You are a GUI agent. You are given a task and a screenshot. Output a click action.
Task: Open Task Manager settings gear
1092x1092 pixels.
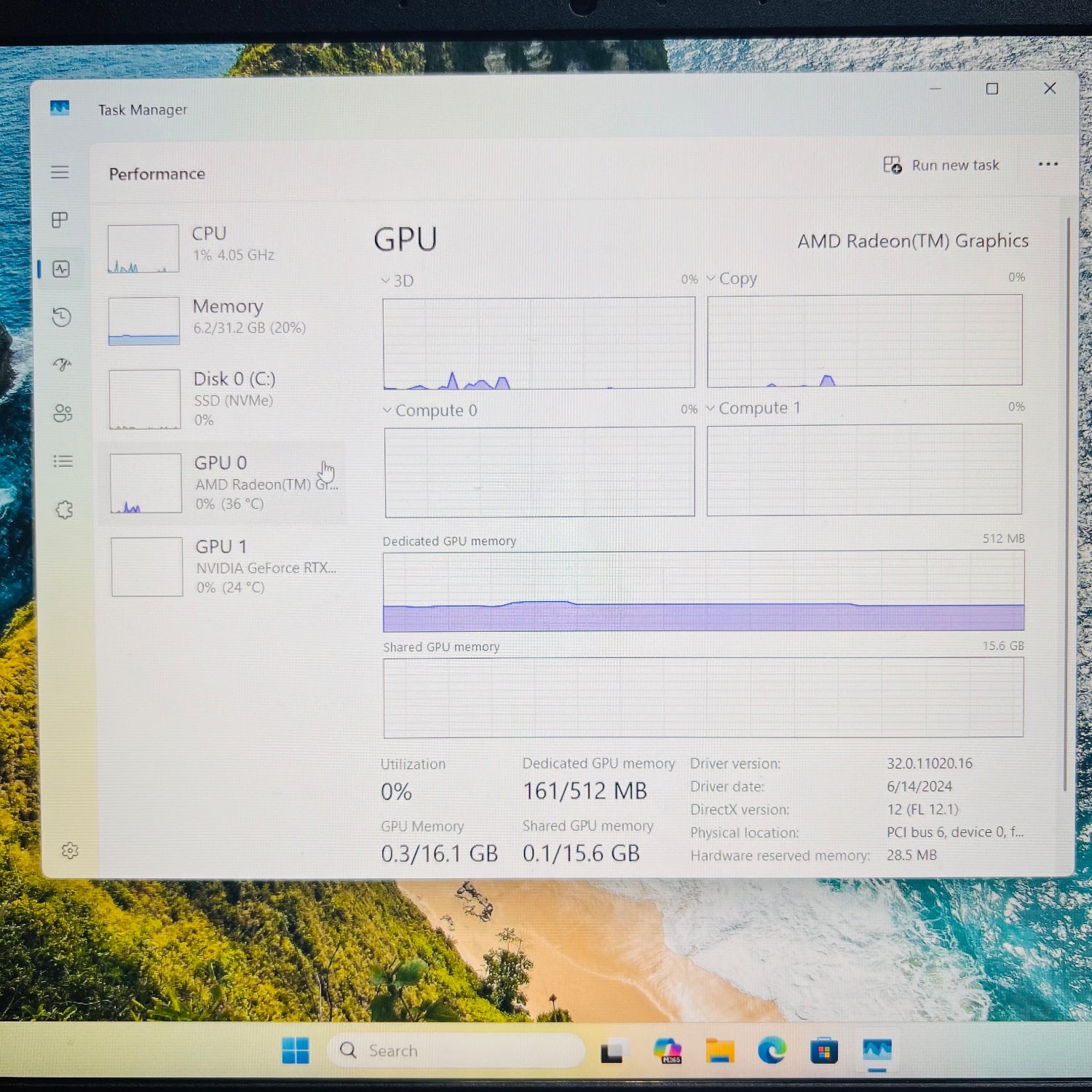[x=70, y=850]
